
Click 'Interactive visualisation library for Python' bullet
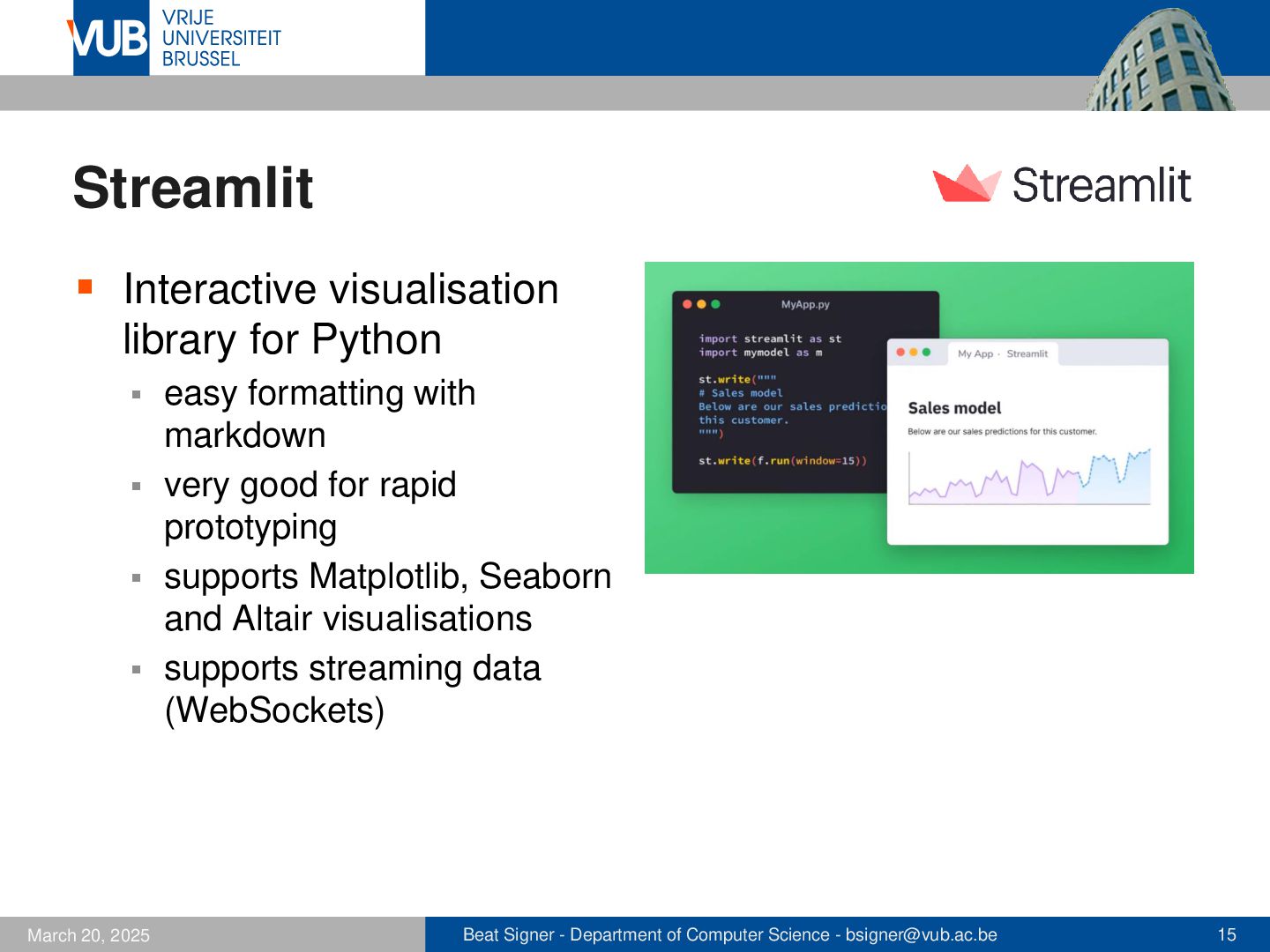(x=340, y=314)
